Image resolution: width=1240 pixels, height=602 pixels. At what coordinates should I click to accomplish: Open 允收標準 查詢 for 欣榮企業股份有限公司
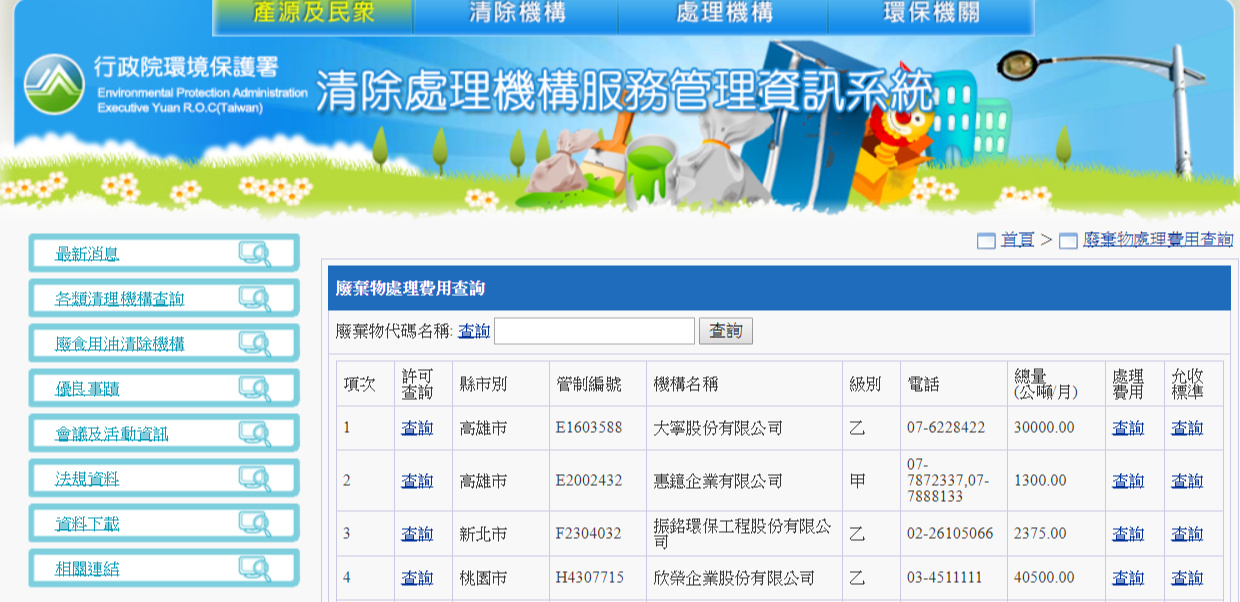pos(1189,578)
